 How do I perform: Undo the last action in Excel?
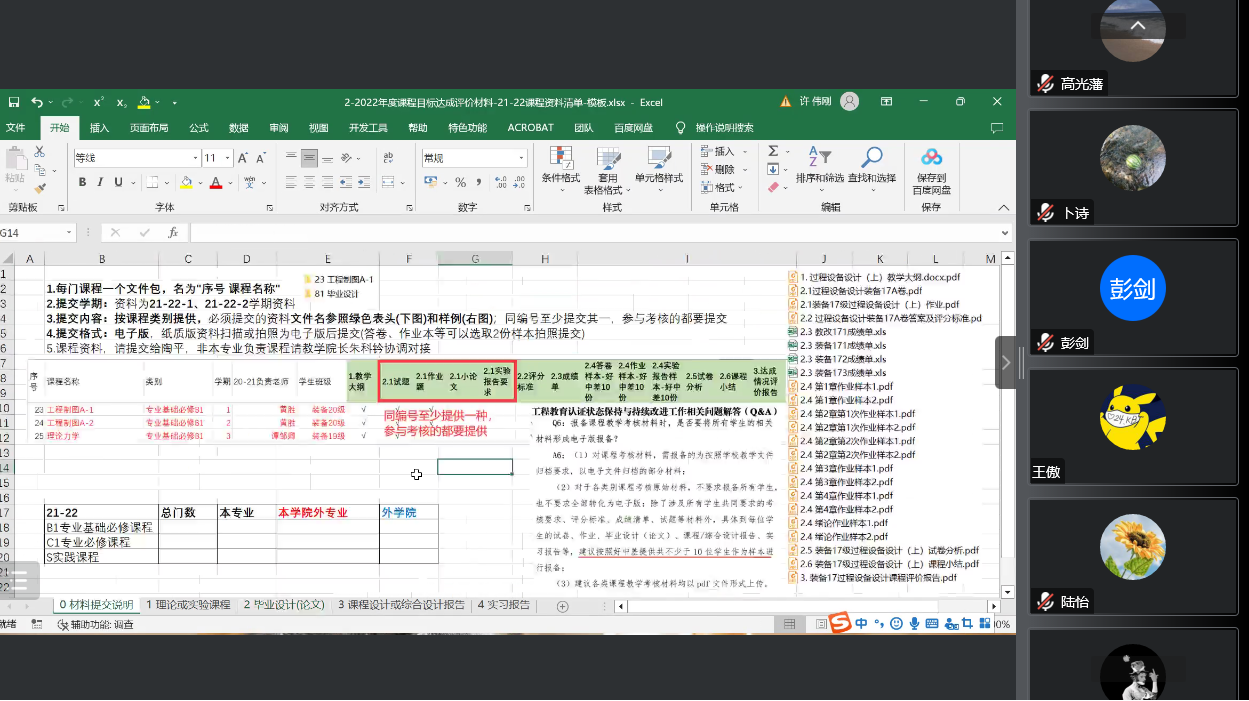[36, 102]
